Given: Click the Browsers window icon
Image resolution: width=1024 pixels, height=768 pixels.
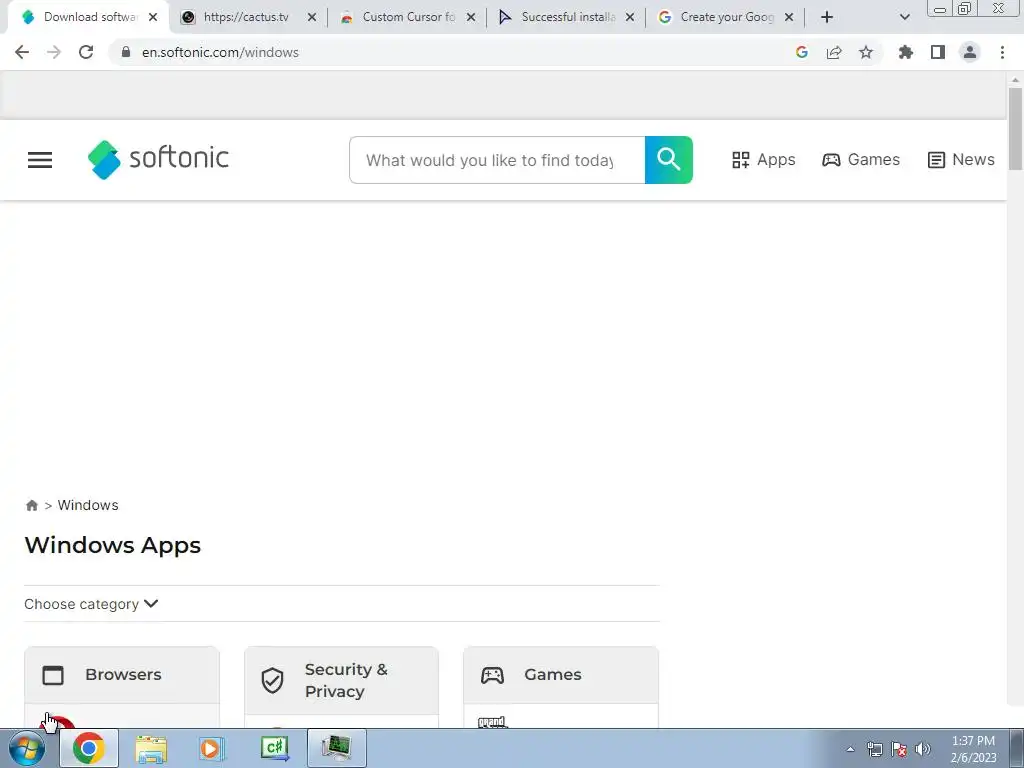Looking at the screenshot, I should [x=53, y=675].
